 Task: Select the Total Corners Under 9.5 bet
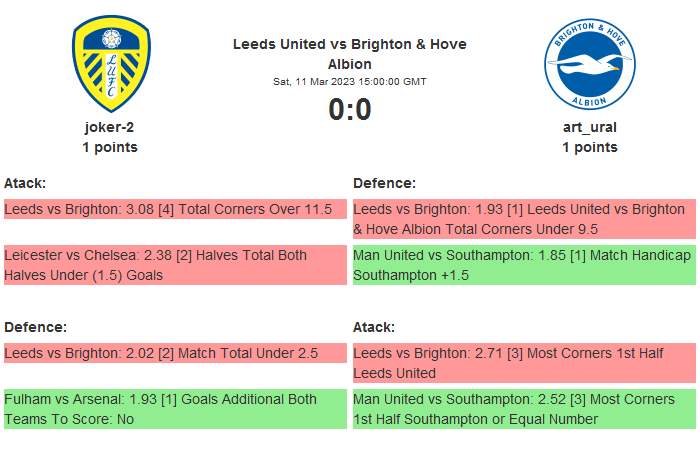[x=524, y=219]
